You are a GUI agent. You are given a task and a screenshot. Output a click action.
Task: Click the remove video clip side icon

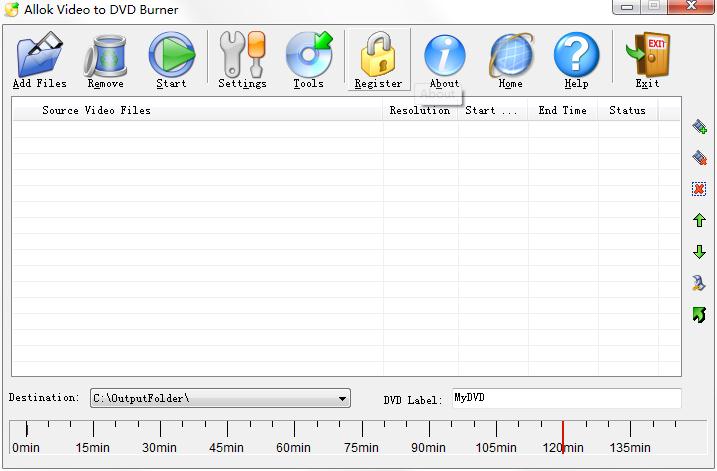(699, 158)
